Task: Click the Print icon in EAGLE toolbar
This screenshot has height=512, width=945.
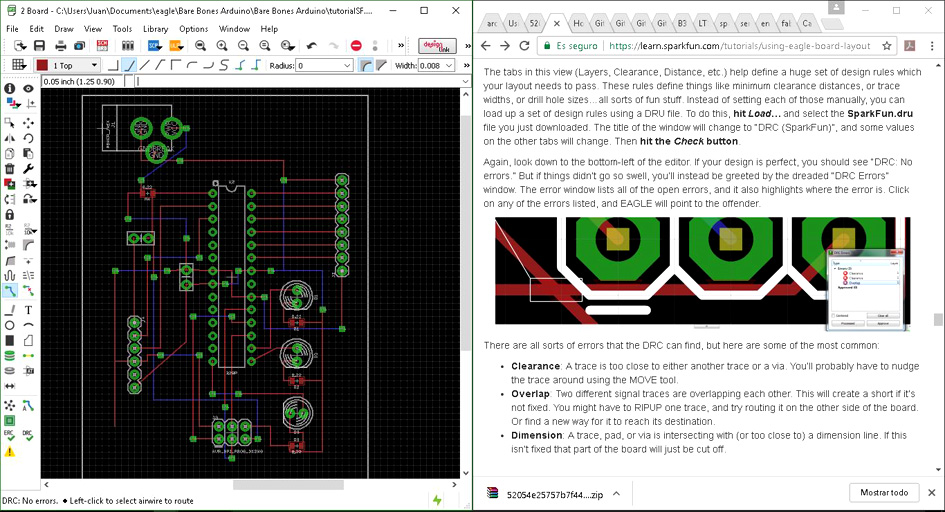Action: 61,46
